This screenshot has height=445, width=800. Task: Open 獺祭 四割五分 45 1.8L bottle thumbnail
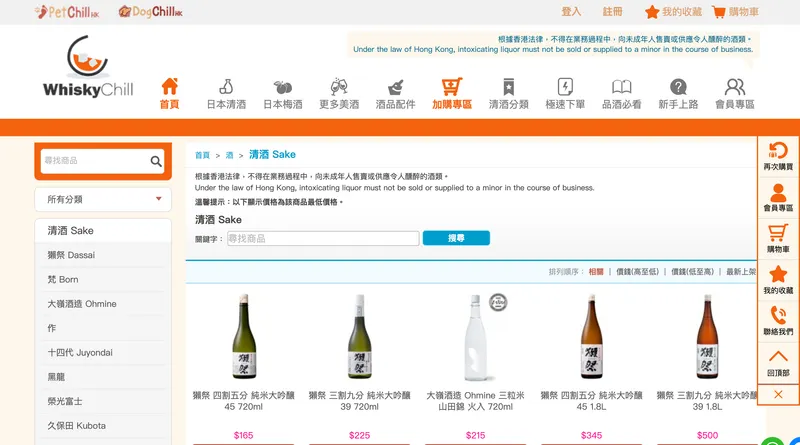(x=591, y=336)
